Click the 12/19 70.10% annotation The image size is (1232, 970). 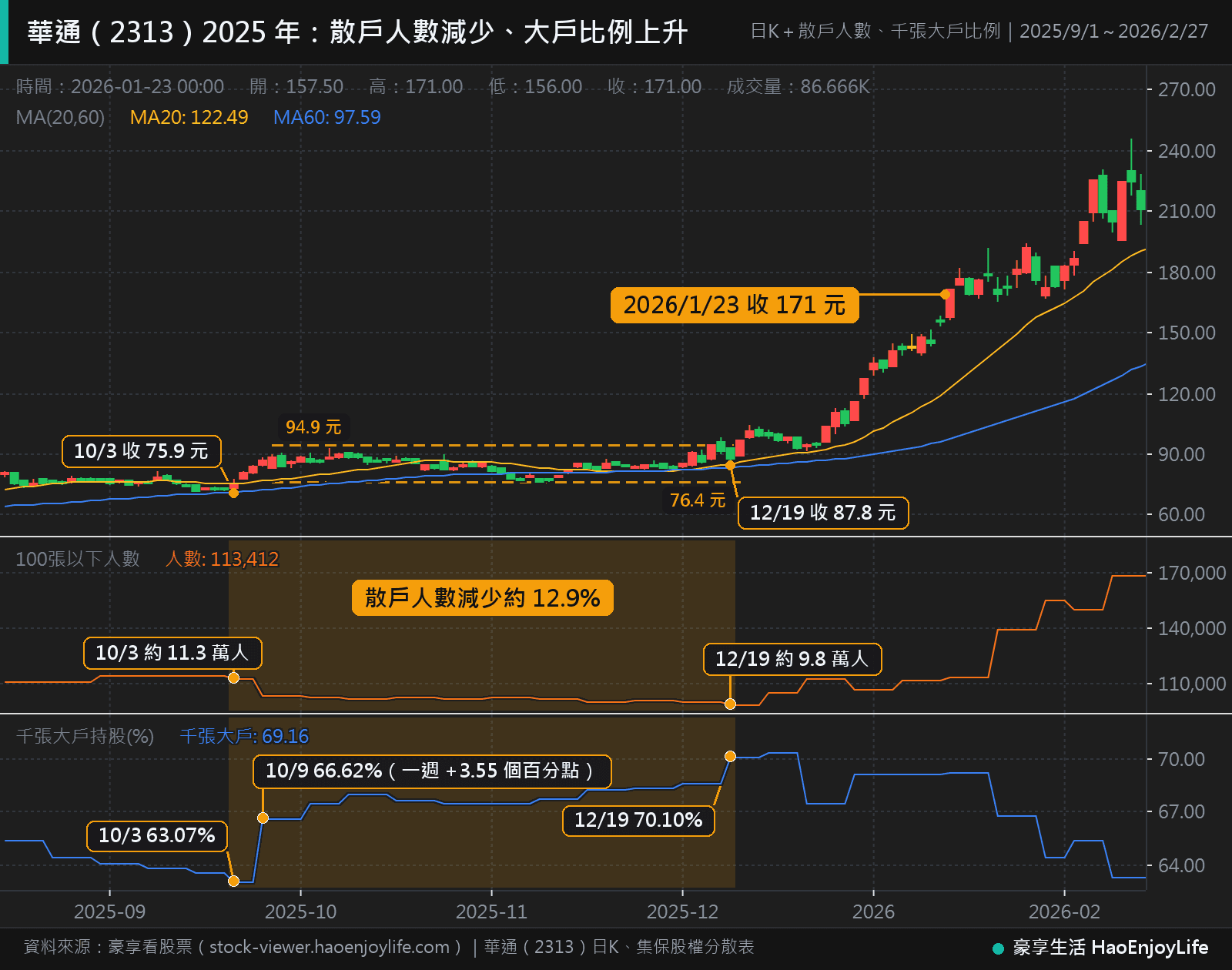(x=638, y=820)
